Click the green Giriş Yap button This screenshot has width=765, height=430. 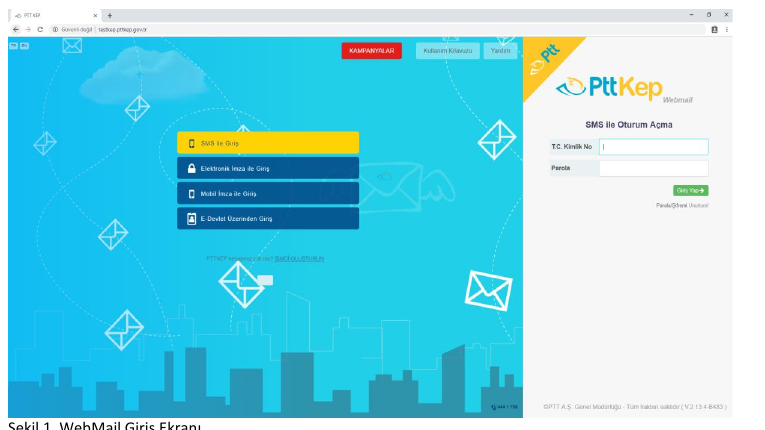(690, 190)
